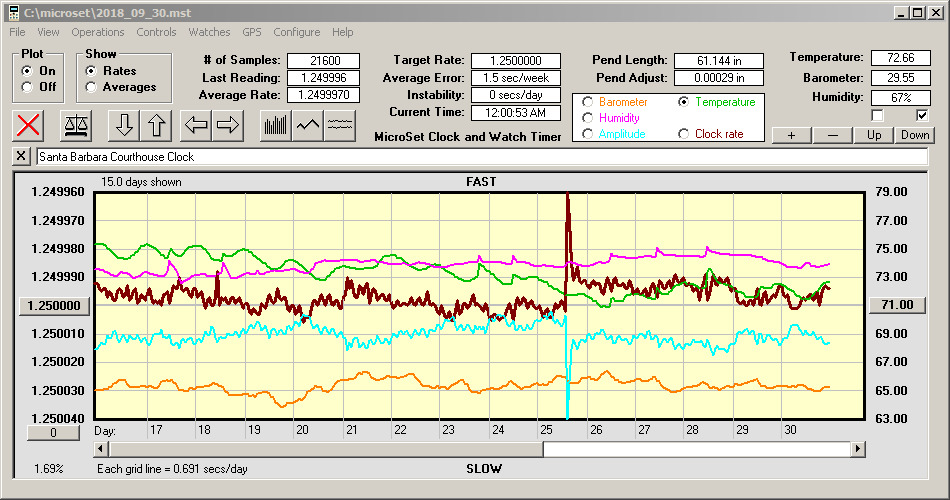The width and height of the screenshot is (950, 500).
Task: Click the Last Reading field
Action: pos(324,78)
